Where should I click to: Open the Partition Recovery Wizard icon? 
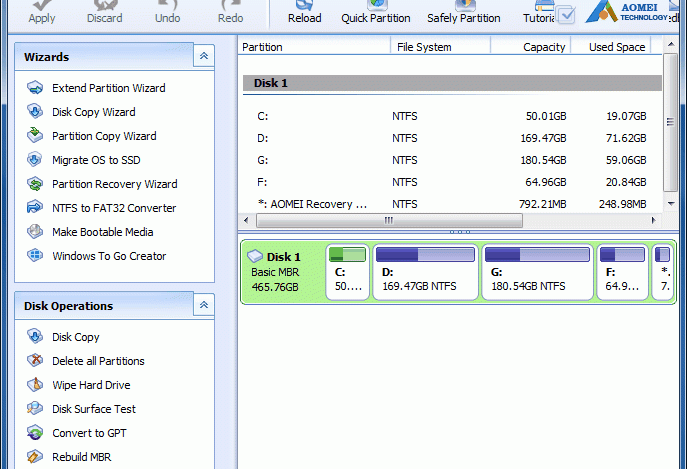(35, 184)
